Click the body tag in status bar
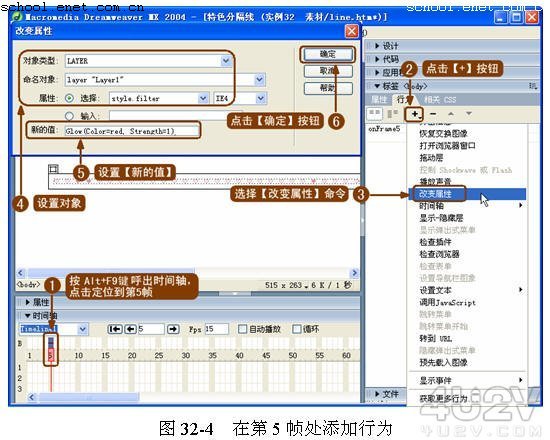 pyautogui.click(x=29, y=284)
